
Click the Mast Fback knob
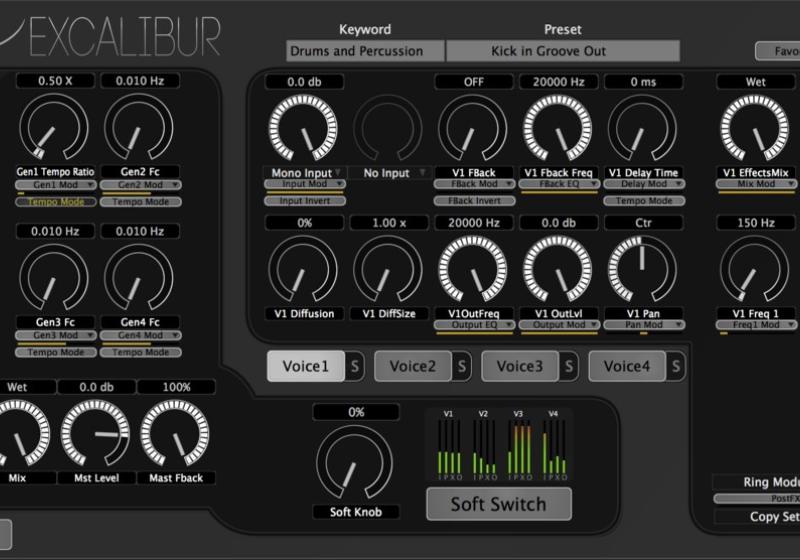point(175,434)
